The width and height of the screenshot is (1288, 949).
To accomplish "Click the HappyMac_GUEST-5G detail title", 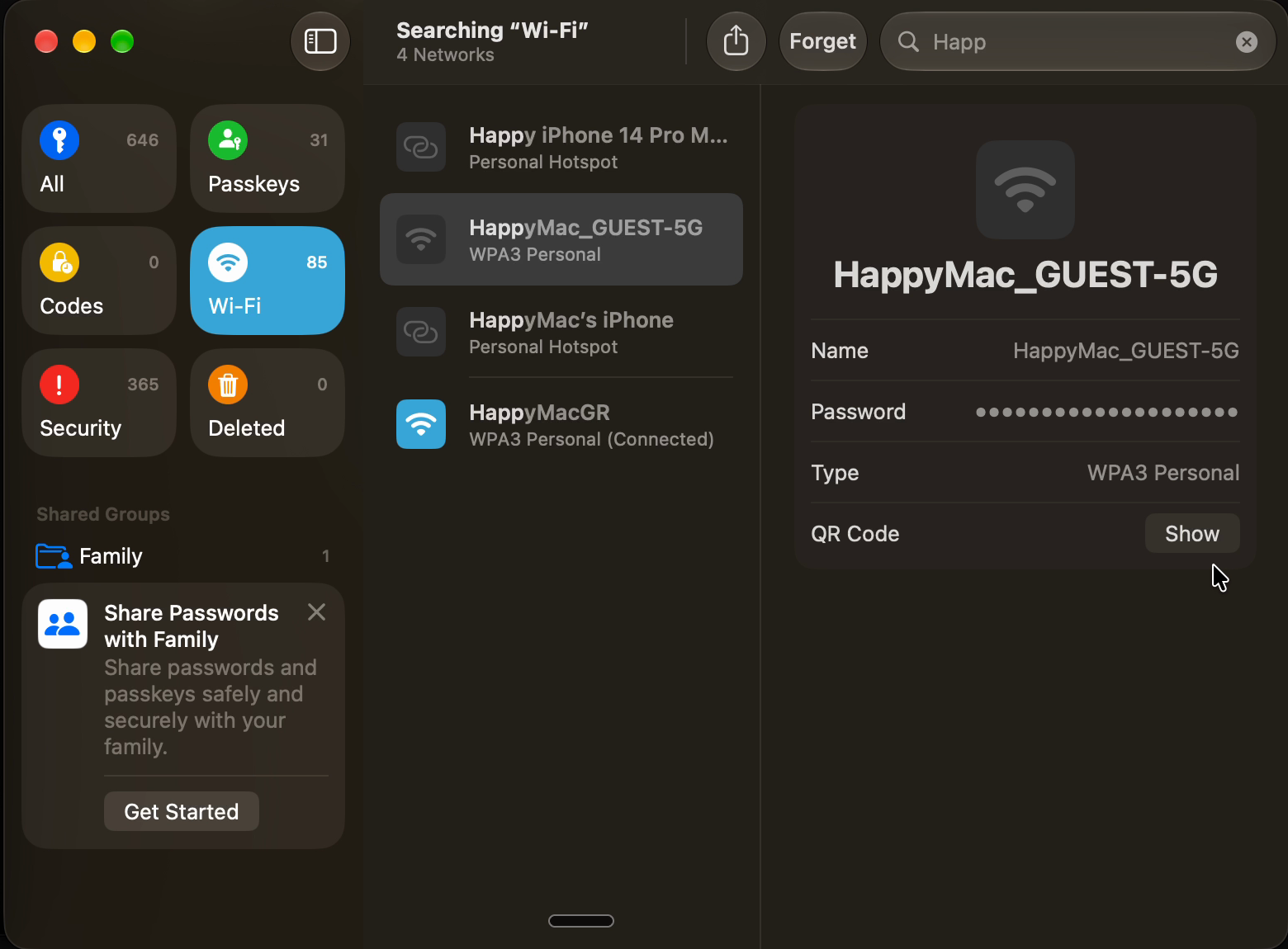I will (x=1025, y=274).
